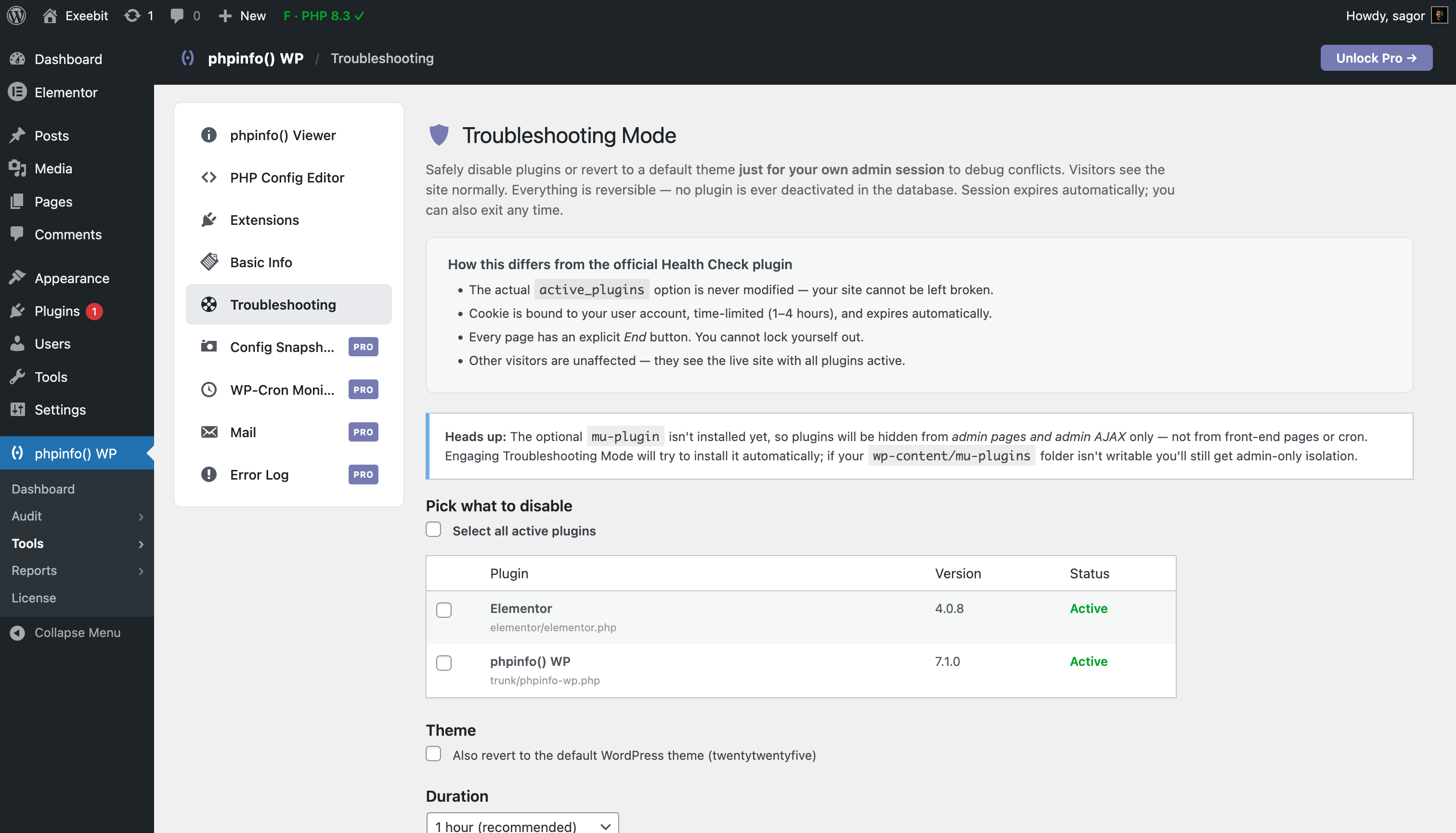This screenshot has height=833, width=1456.
Task: Enable revert to default WordPress theme checkbox
Action: click(x=434, y=754)
